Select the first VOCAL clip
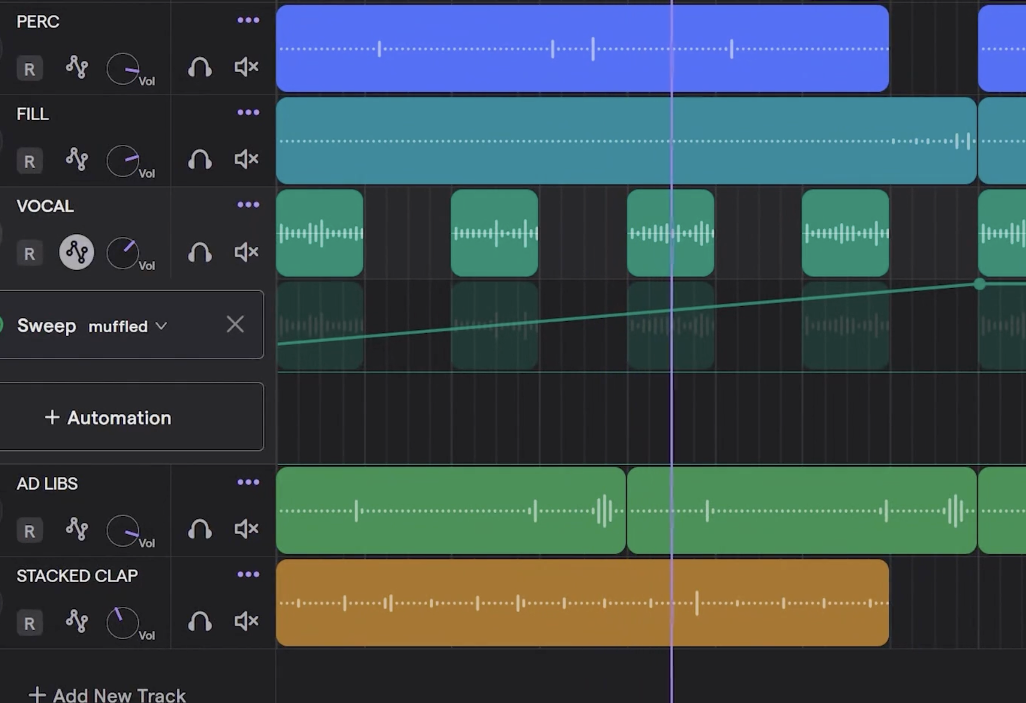 pos(319,233)
